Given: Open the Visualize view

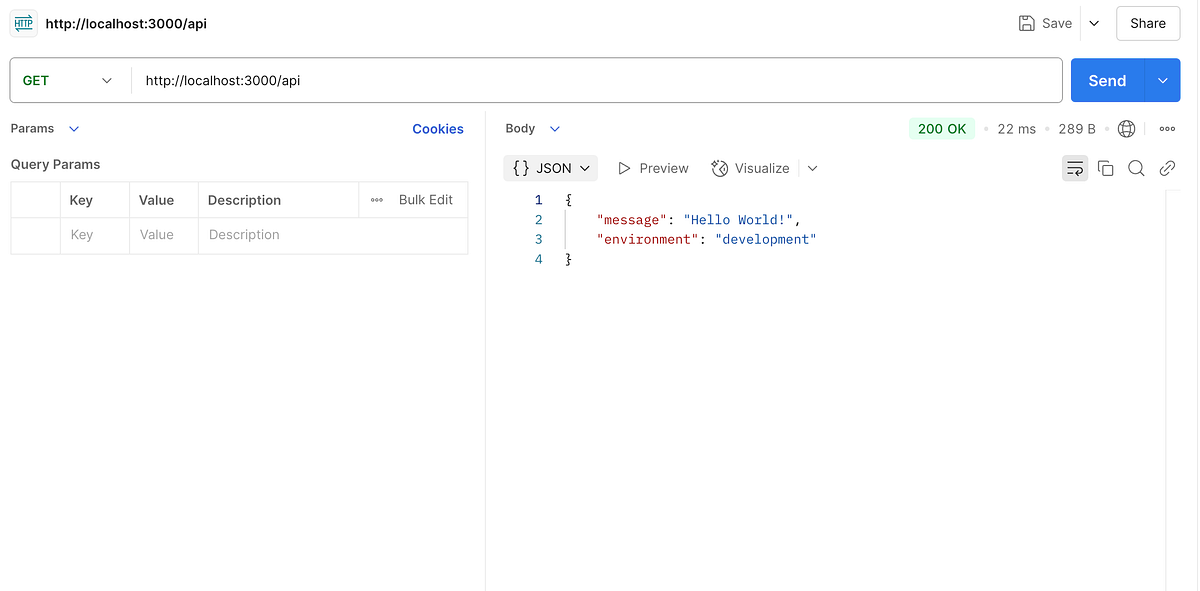Looking at the screenshot, I should coord(750,168).
